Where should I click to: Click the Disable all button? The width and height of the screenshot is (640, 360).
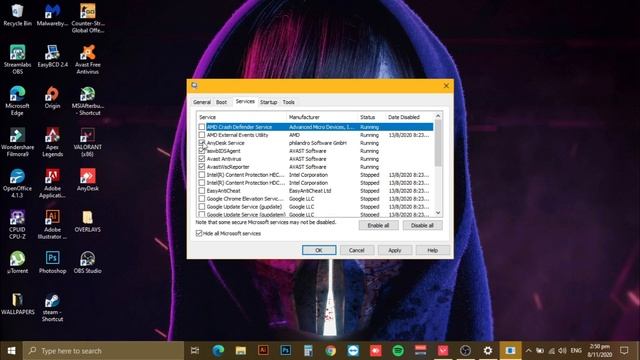[422, 225]
